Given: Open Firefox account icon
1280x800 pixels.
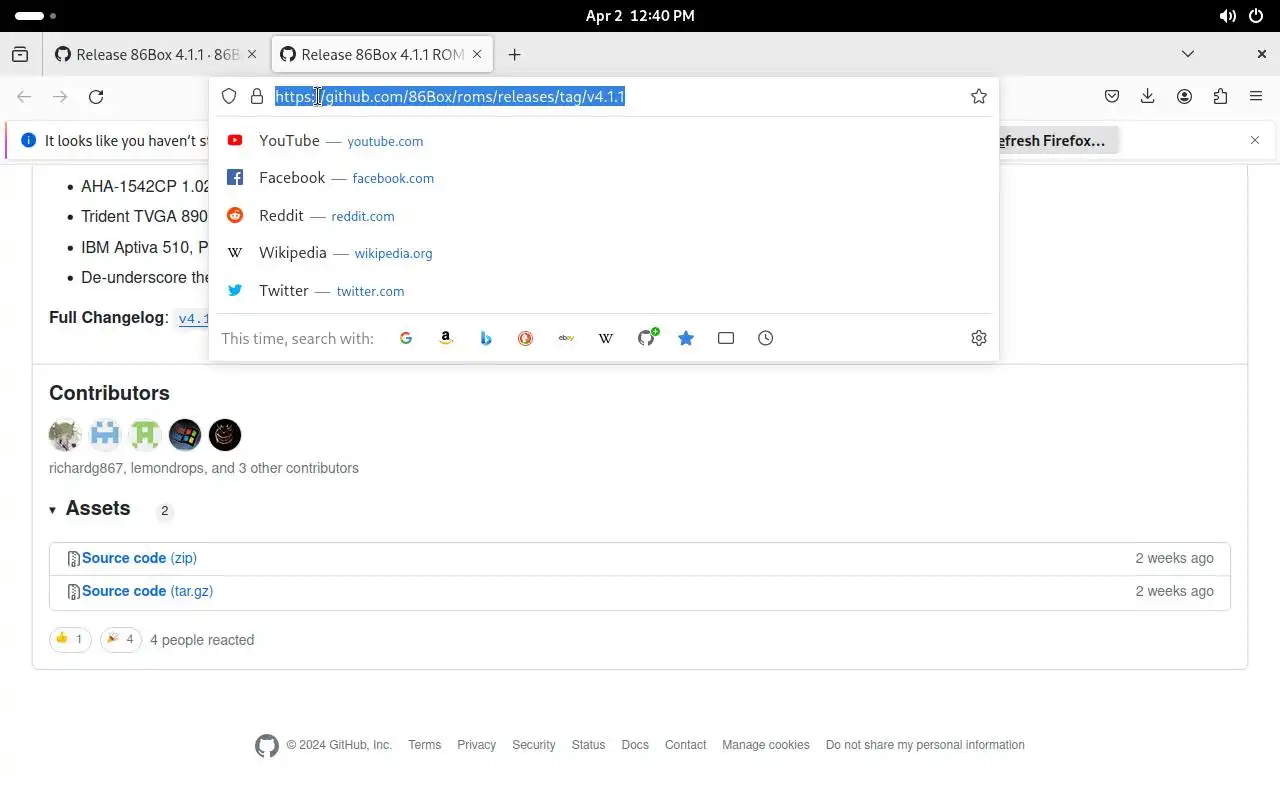Looking at the screenshot, I should (1184, 97).
